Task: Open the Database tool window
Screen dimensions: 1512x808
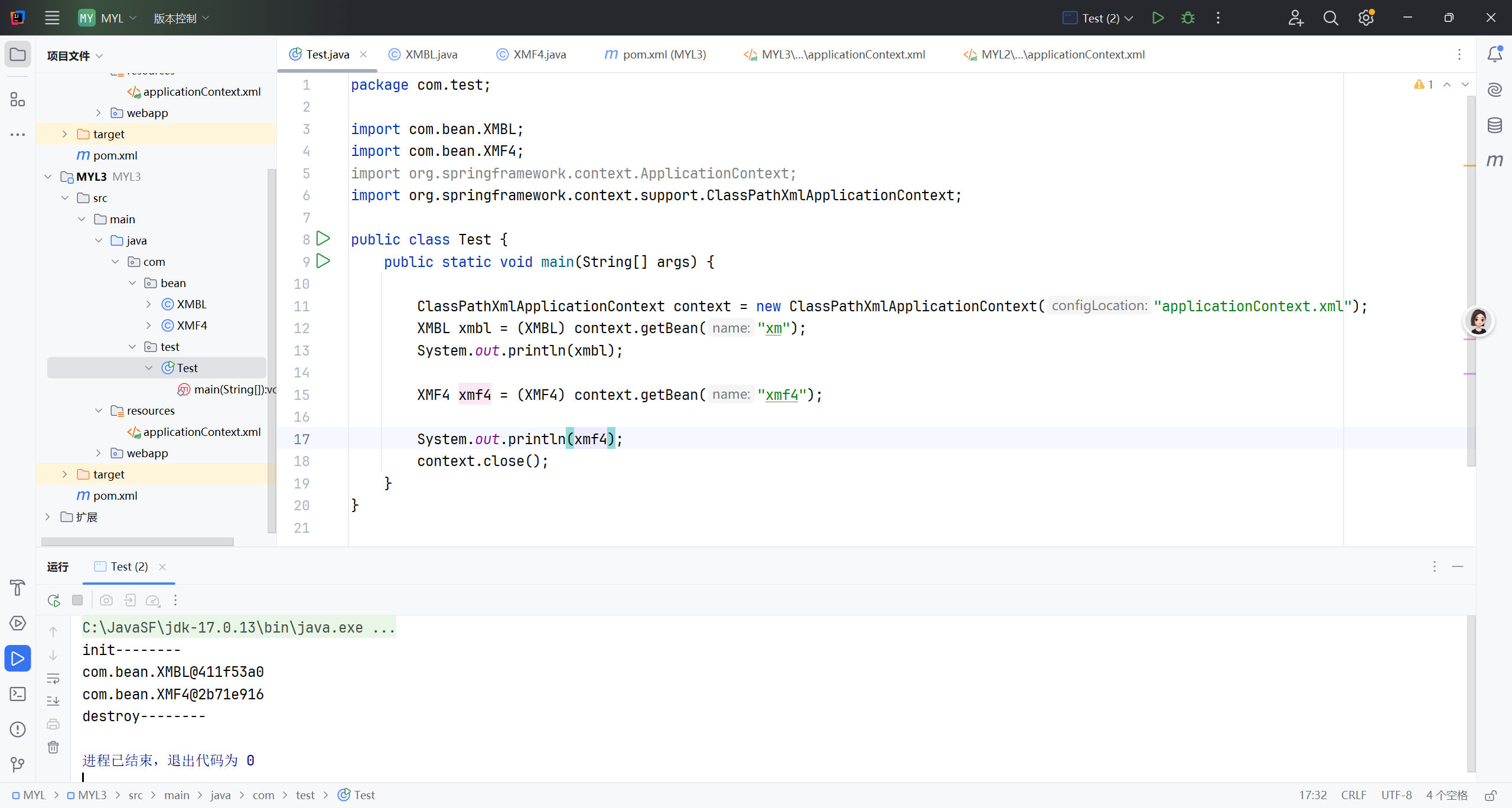Action: (x=1494, y=125)
